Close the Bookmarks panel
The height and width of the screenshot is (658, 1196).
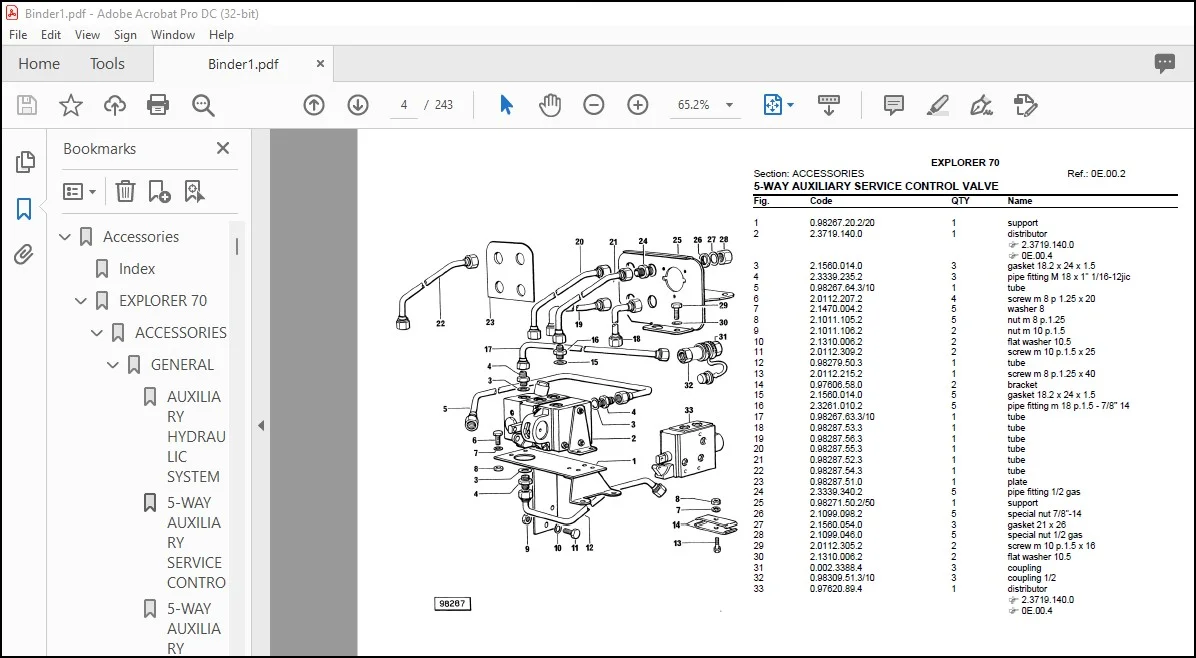223,148
